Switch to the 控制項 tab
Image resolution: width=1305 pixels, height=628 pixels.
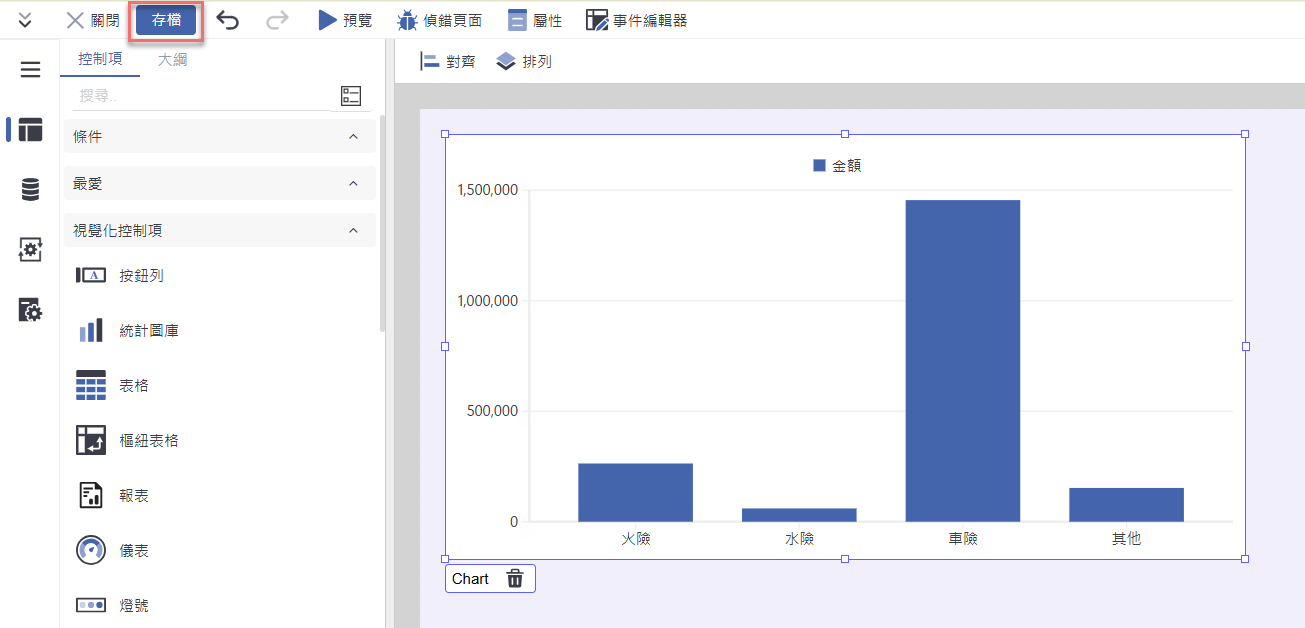pyautogui.click(x=100, y=59)
